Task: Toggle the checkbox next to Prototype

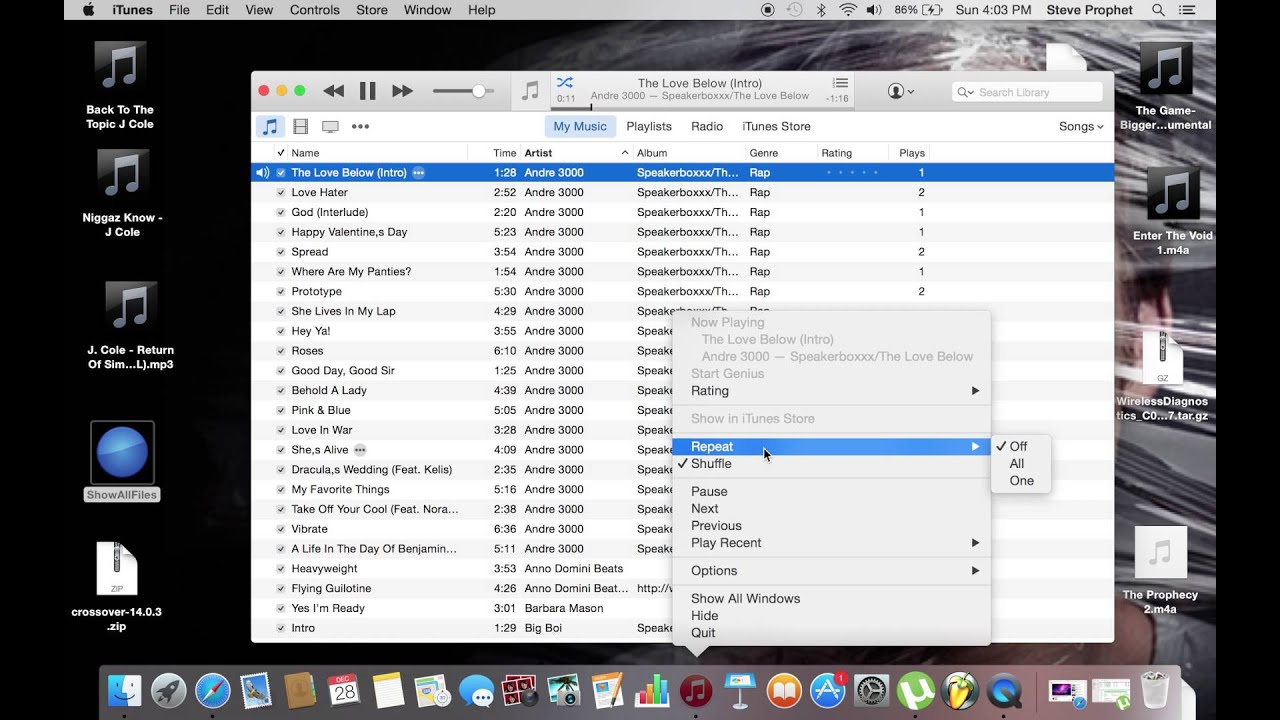Action: click(281, 291)
